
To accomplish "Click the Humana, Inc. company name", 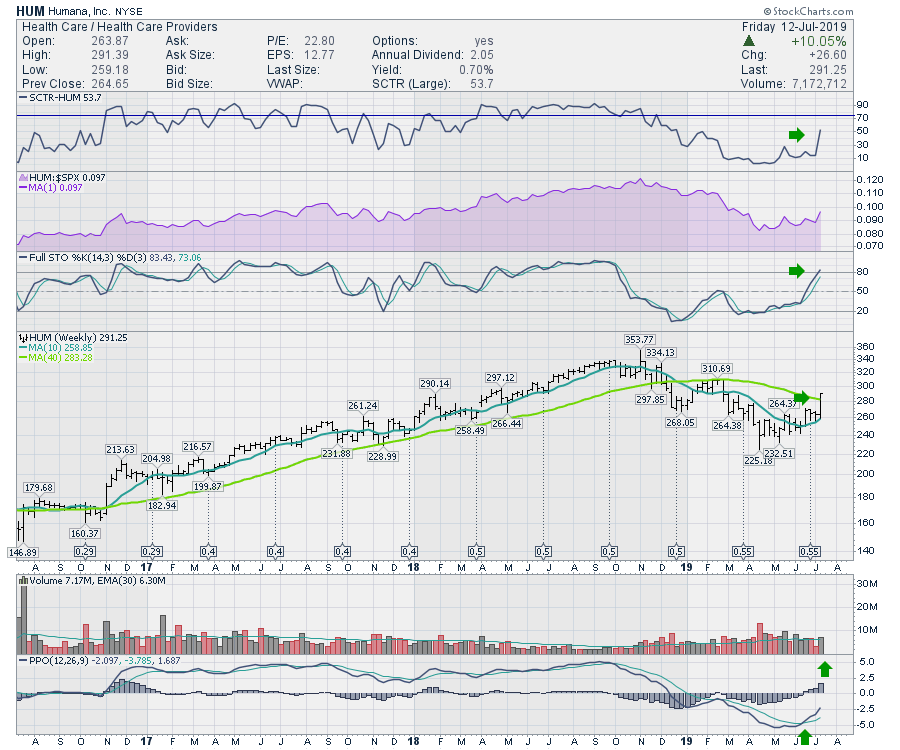I will tap(80, 11).
